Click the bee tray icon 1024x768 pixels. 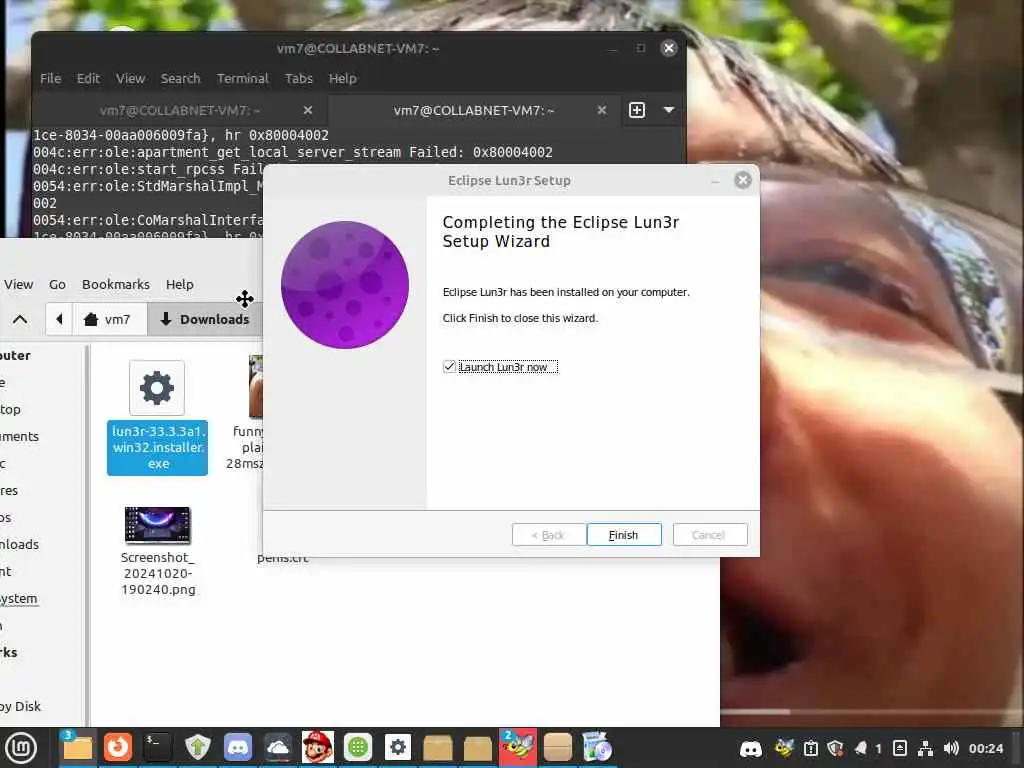pos(784,748)
